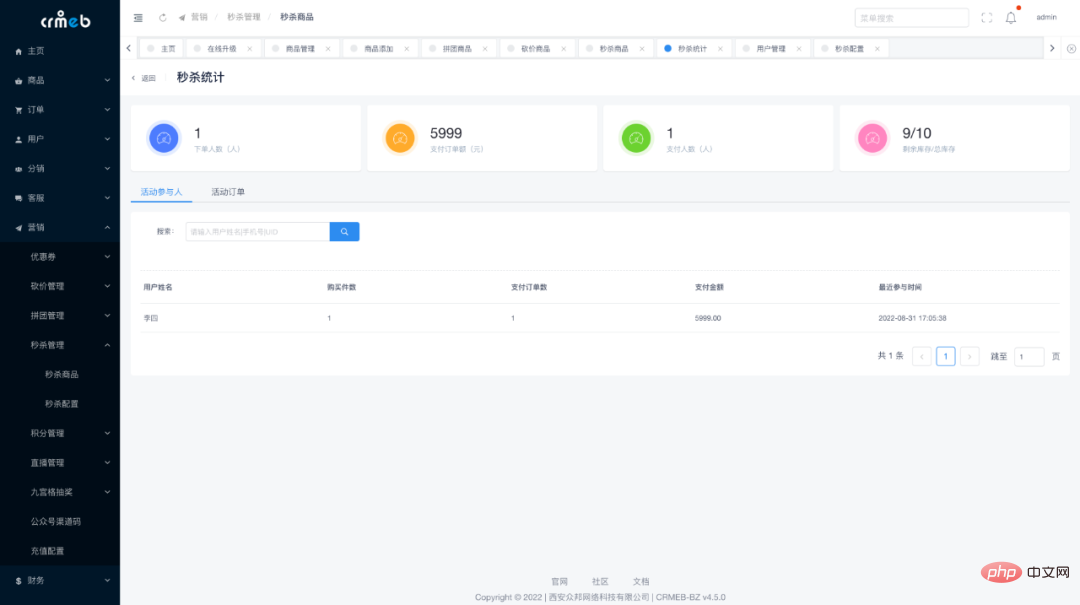The height and width of the screenshot is (605, 1080).
Task: Open 主页 in the sidebar
Action: coord(60,51)
